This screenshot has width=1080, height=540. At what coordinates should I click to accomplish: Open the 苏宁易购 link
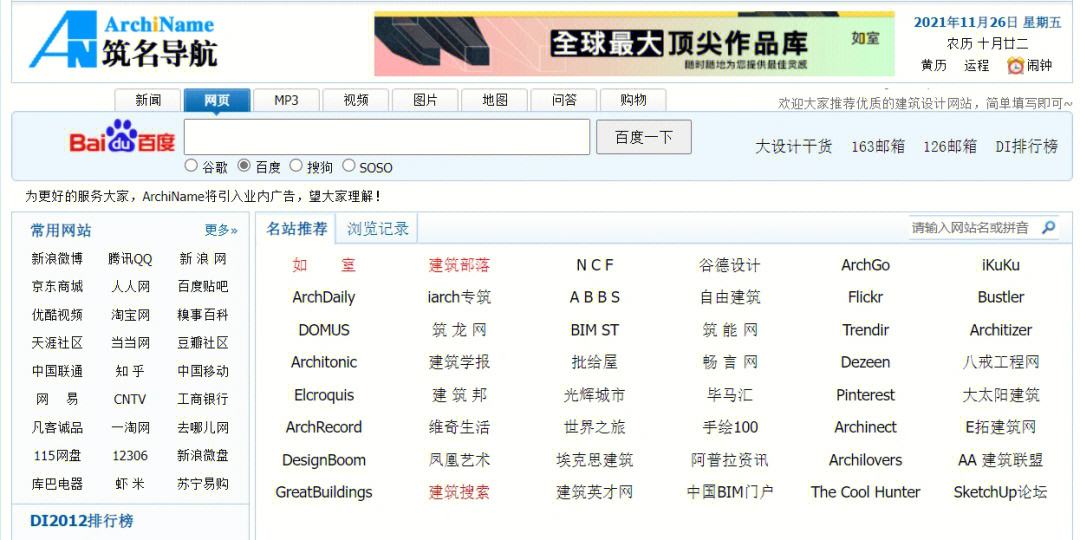[202, 484]
